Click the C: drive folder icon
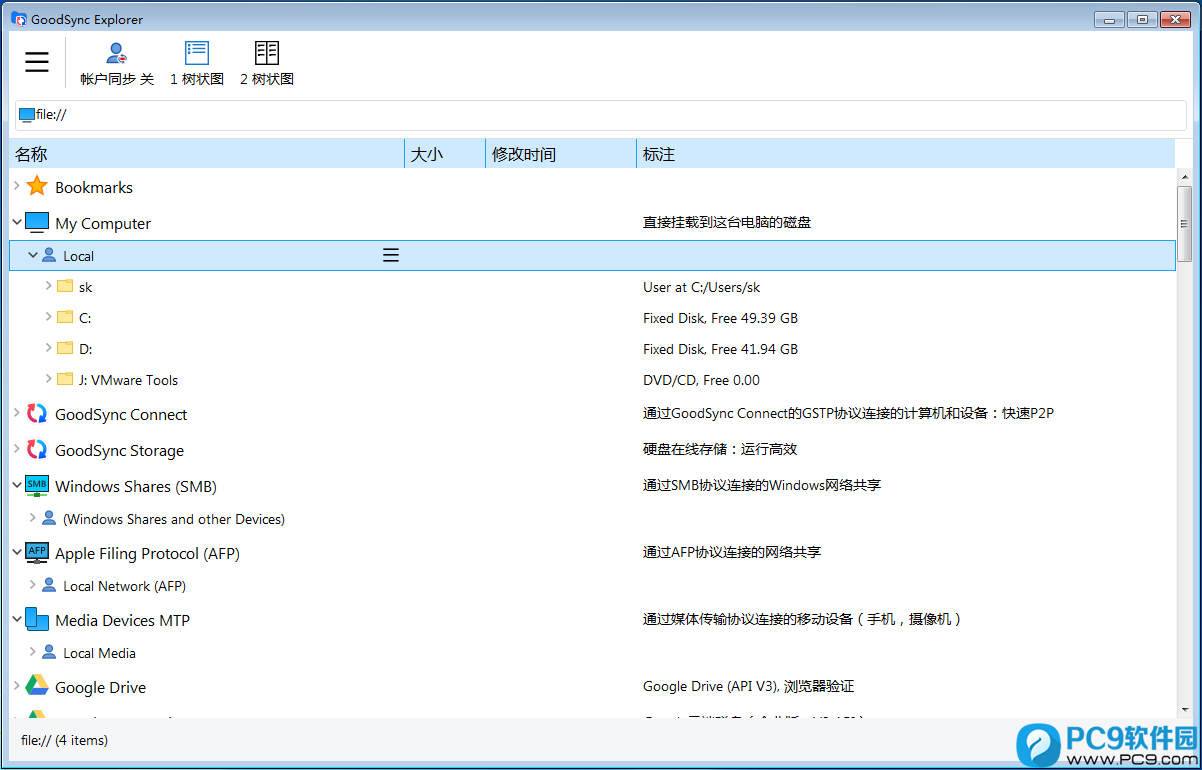 [65, 317]
